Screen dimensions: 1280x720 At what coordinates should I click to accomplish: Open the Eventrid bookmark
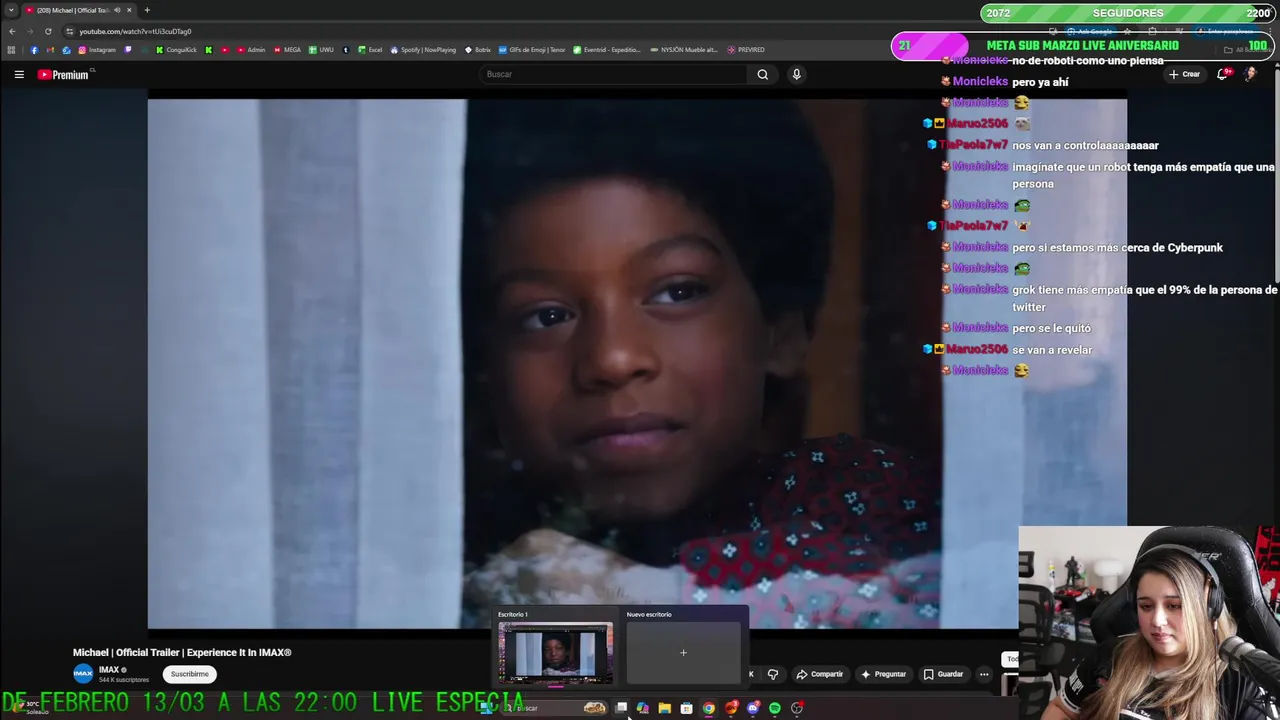click(x=606, y=50)
